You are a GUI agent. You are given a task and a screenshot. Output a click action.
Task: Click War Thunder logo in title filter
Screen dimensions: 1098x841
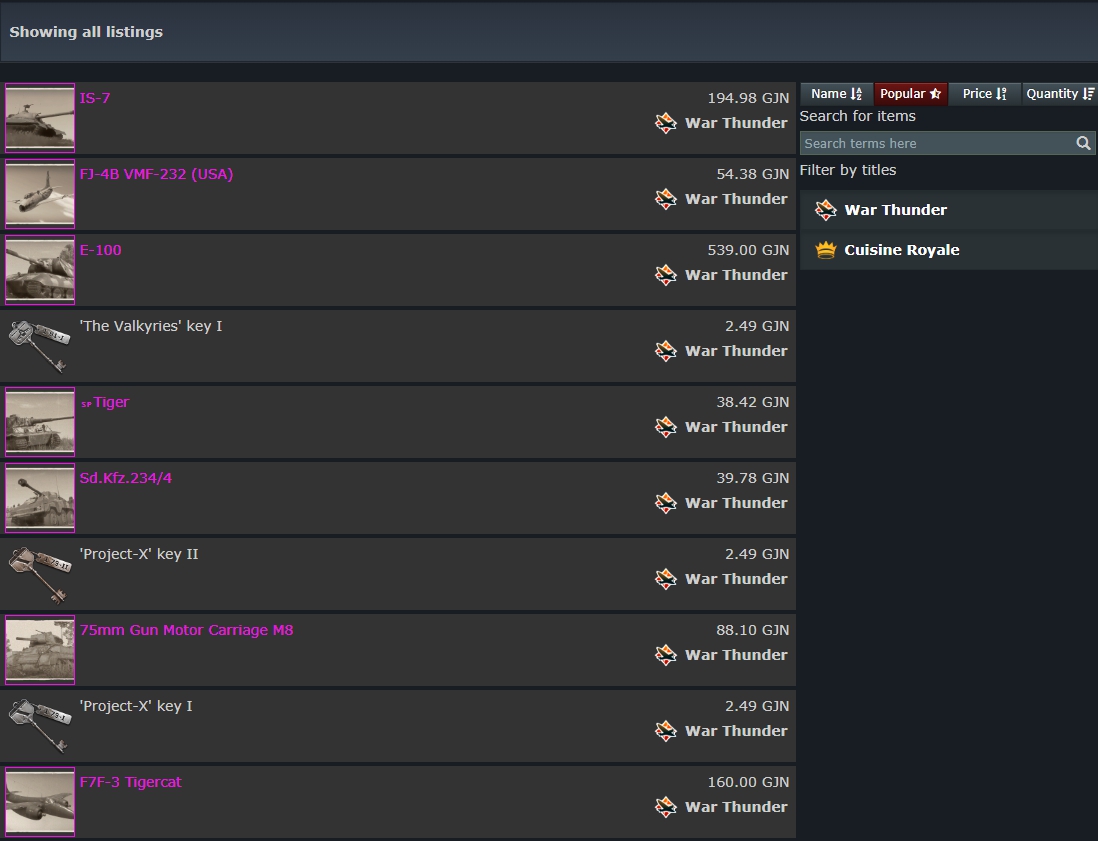[x=826, y=210]
